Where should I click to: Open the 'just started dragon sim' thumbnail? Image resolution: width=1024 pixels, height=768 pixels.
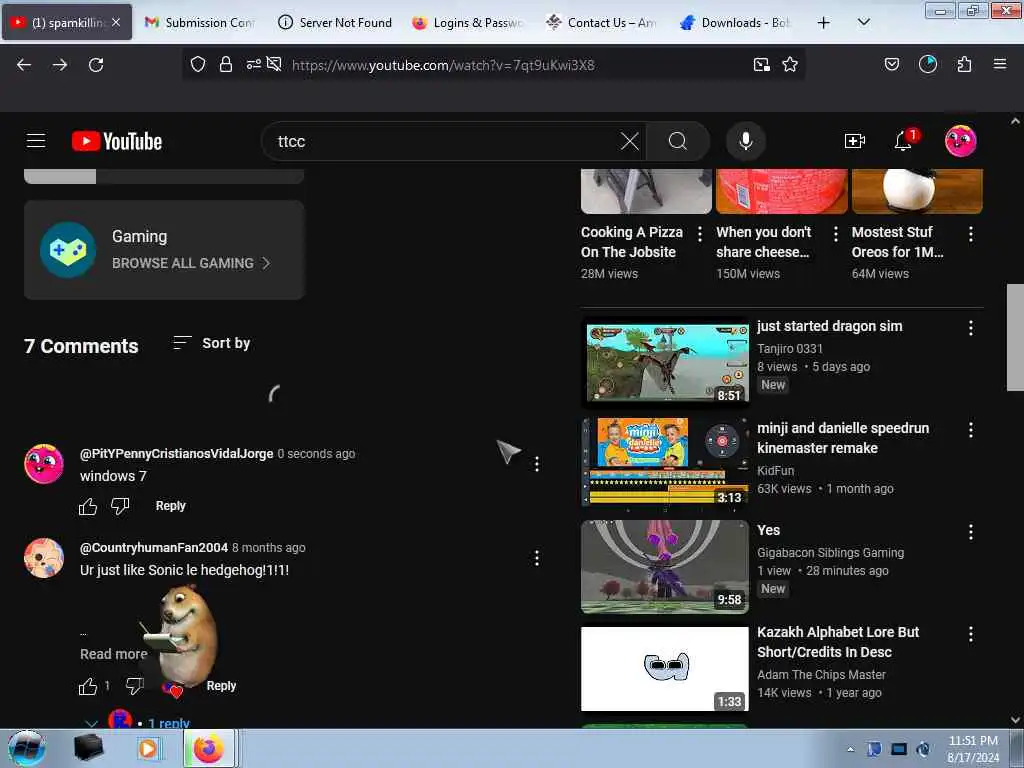coord(665,362)
